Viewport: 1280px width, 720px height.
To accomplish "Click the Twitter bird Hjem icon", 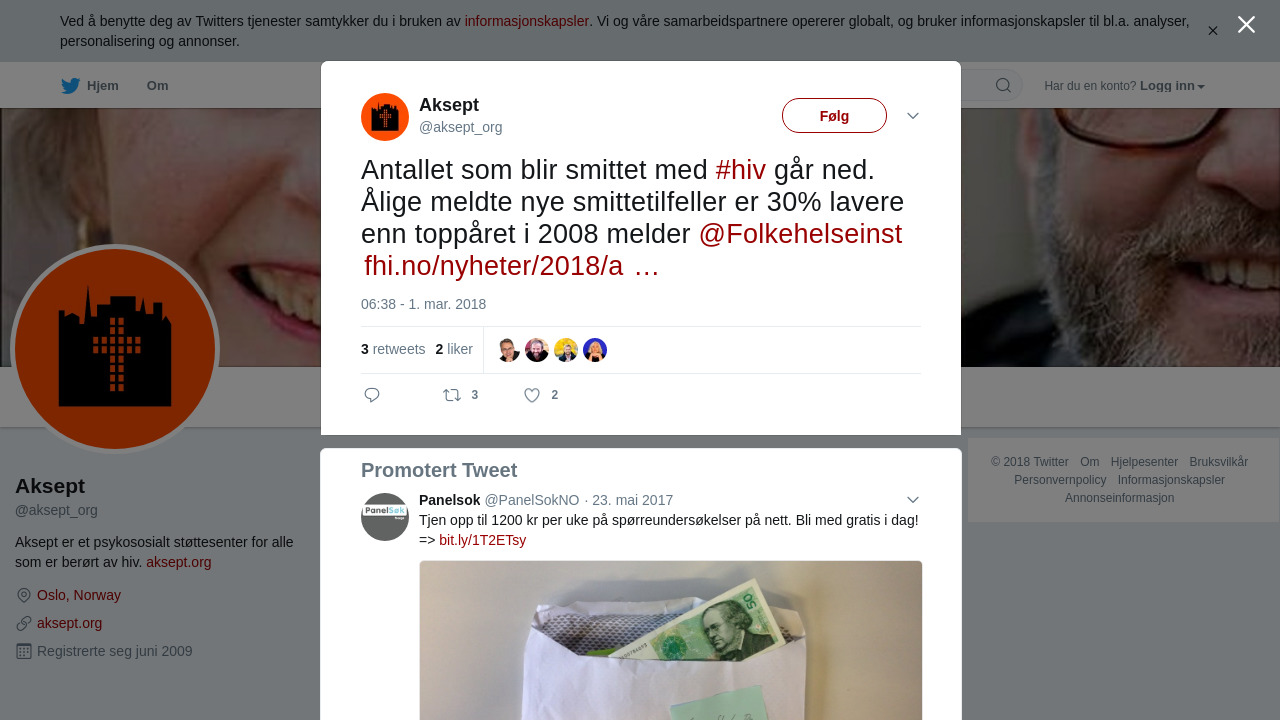I will coord(70,86).
